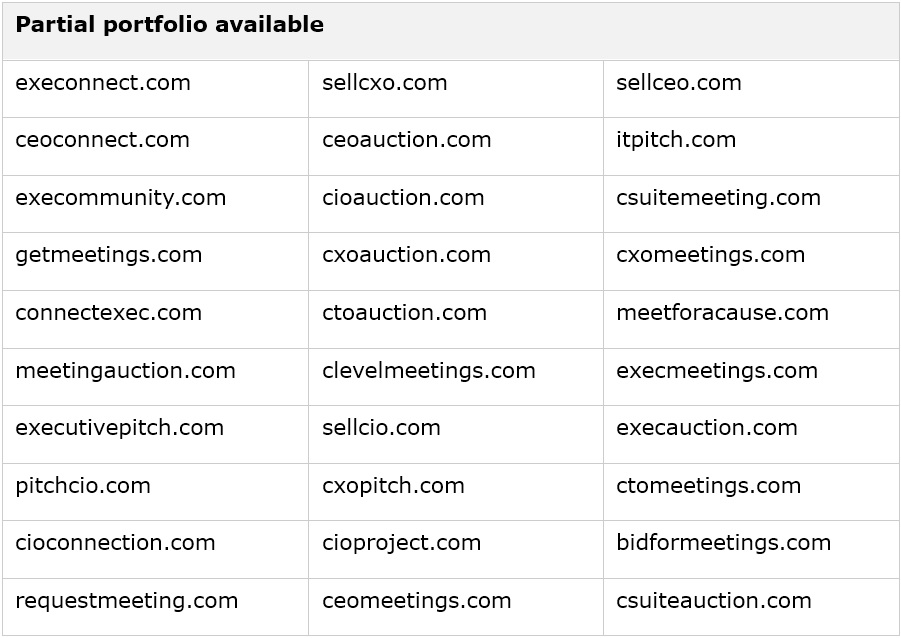Image resolution: width=901 pixels, height=638 pixels.
Task: Select the meetingauction.com domain
Action: pos(125,371)
